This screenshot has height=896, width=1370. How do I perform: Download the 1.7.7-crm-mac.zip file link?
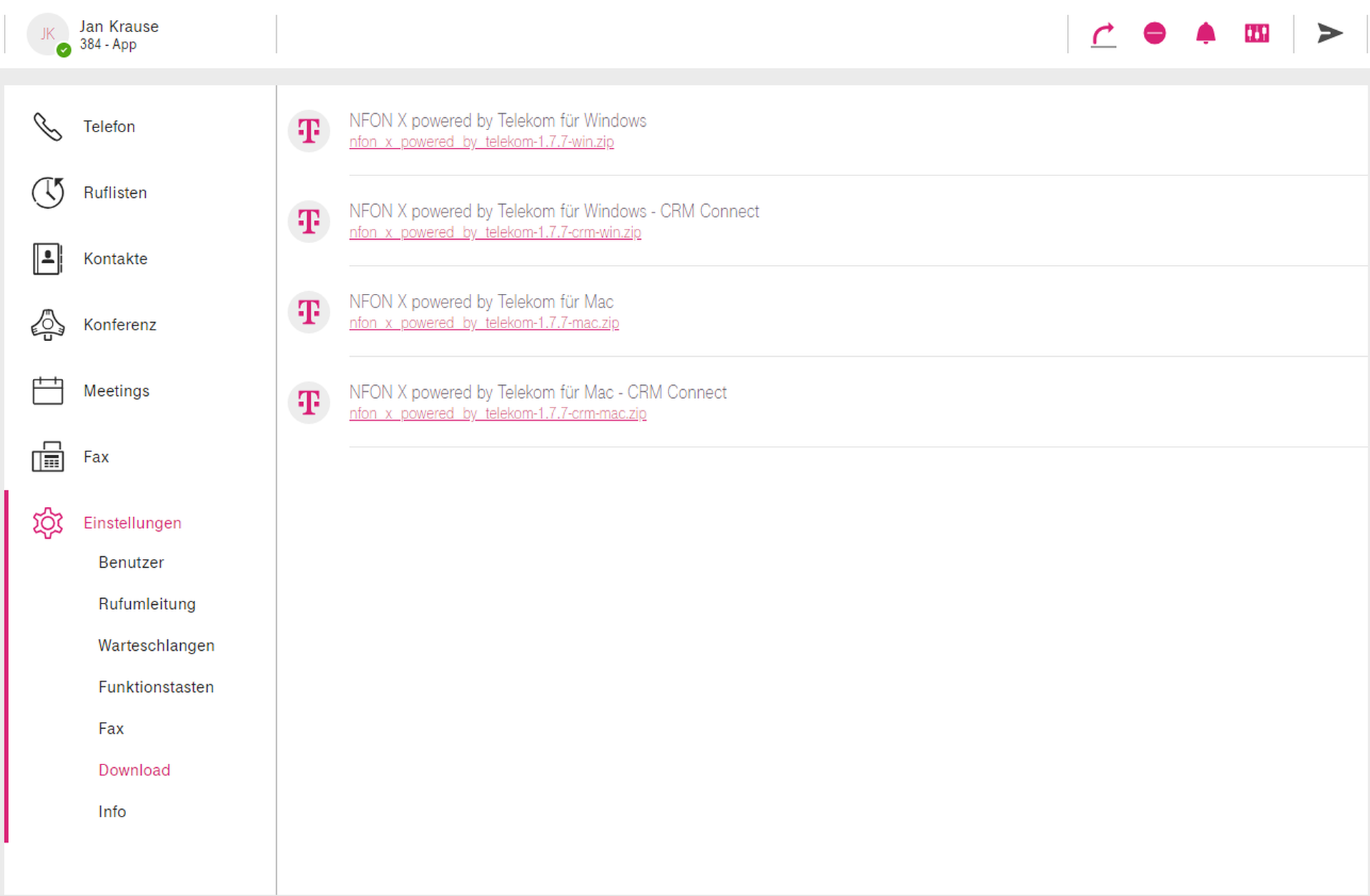tap(497, 414)
